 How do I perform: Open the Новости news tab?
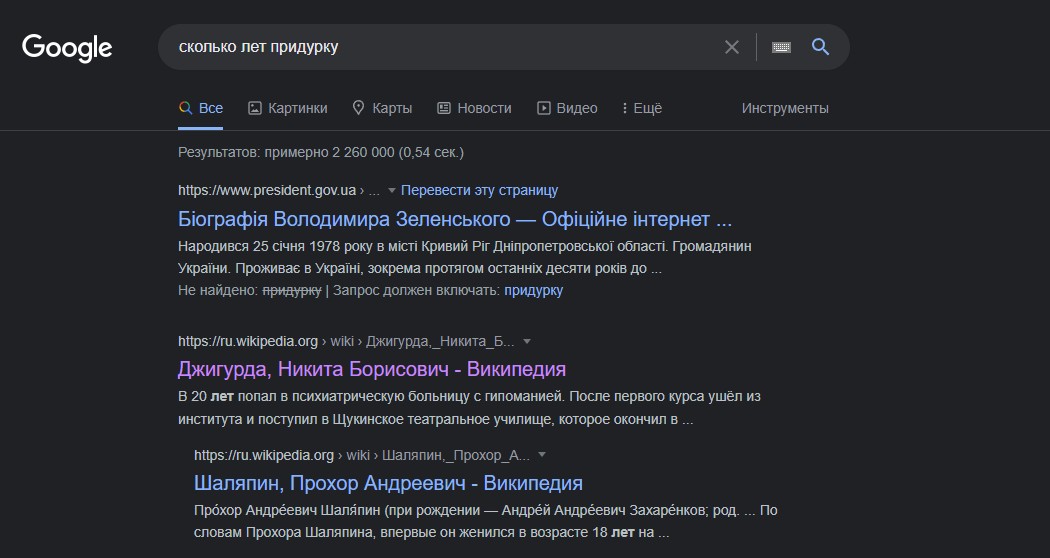click(x=474, y=108)
